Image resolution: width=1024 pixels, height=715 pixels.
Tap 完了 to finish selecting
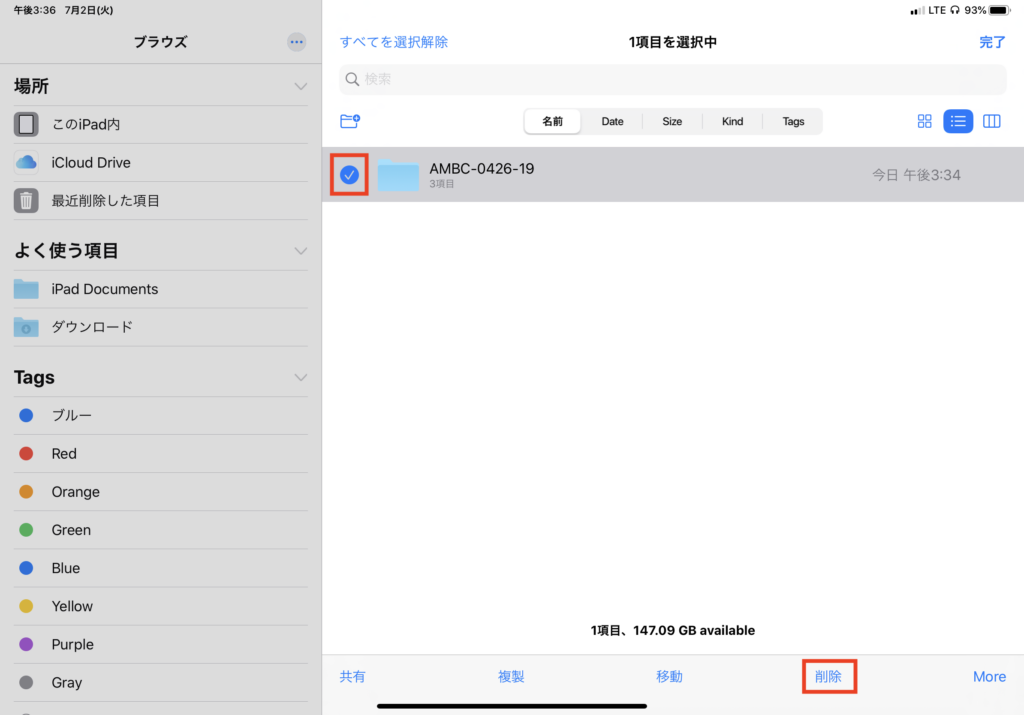[992, 42]
